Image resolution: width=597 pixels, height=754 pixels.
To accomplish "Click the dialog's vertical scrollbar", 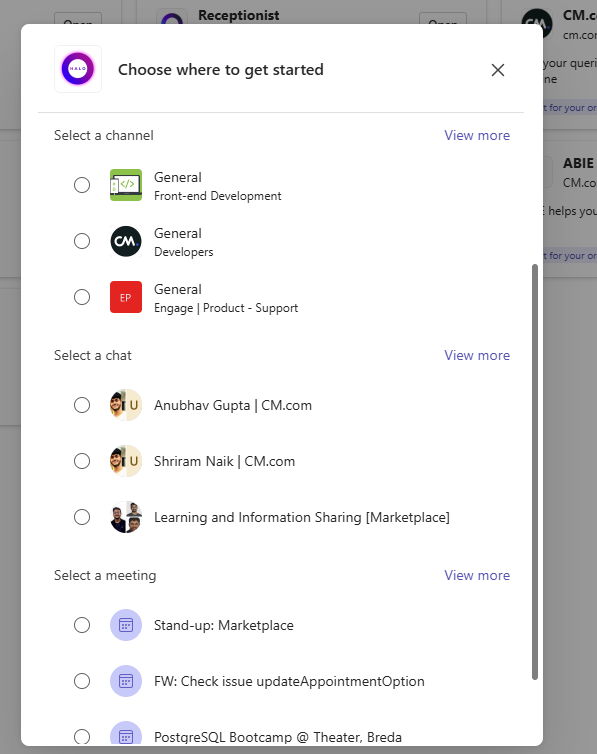I will (x=535, y=472).
